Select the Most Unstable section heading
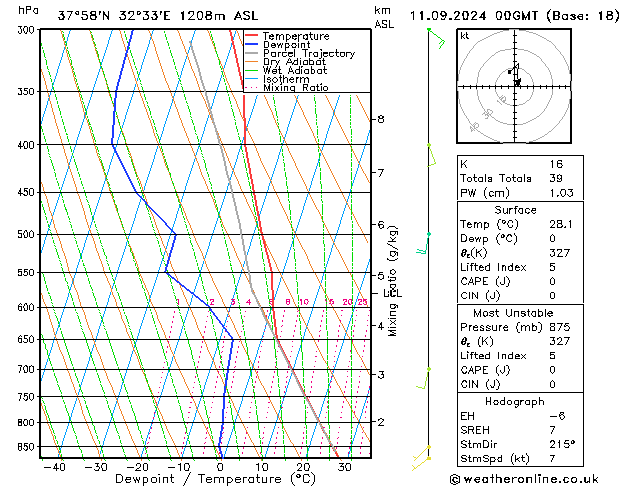 pyautogui.click(x=514, y=314)
